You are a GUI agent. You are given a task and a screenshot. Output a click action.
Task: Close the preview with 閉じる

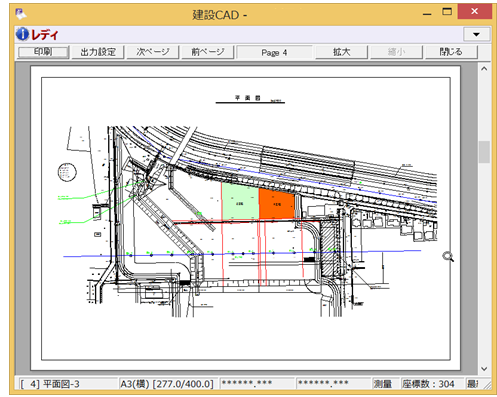pyautogui.click(x=451, y=52)
